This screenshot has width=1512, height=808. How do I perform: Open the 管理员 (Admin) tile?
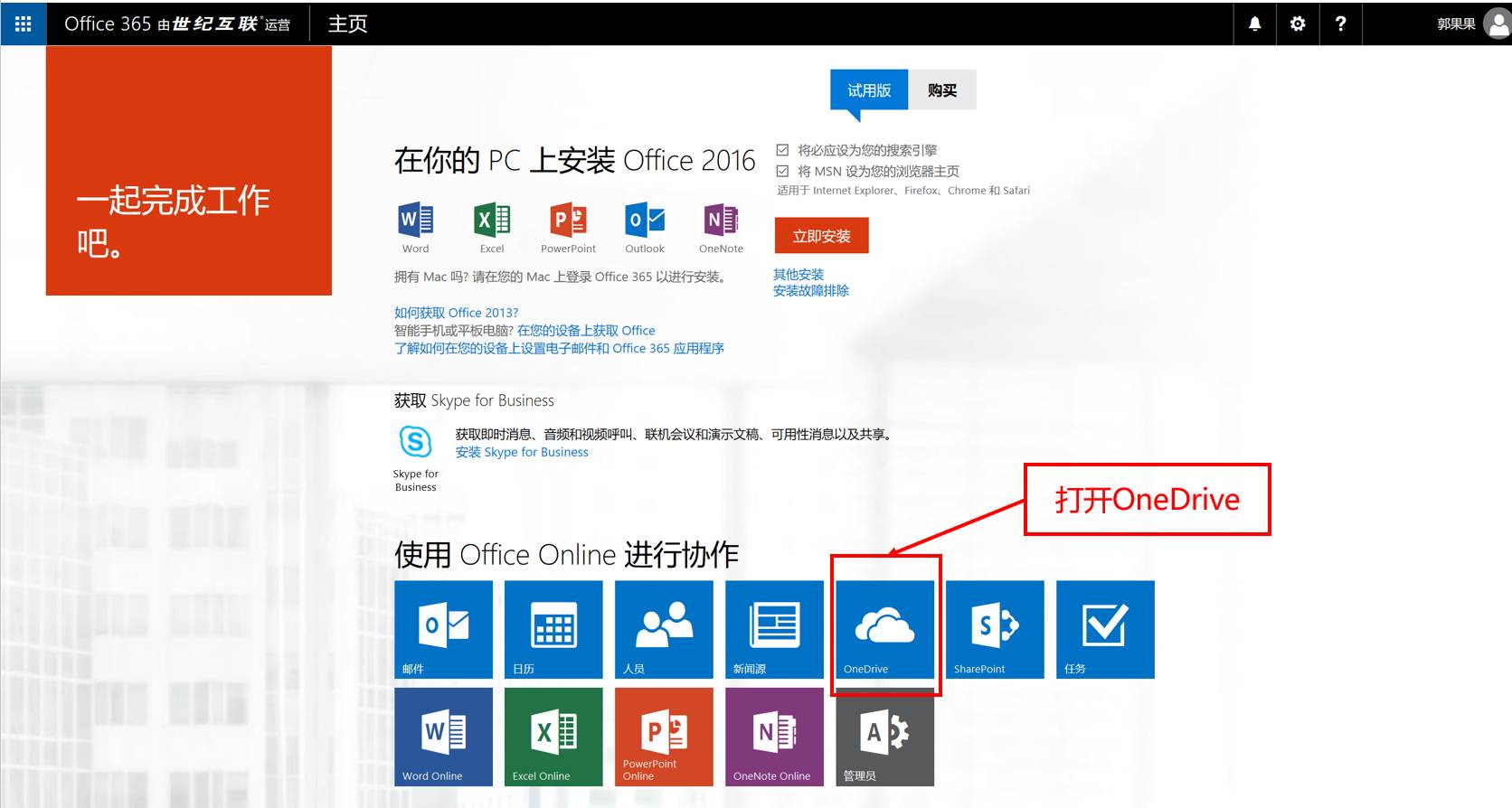point(884,737)
